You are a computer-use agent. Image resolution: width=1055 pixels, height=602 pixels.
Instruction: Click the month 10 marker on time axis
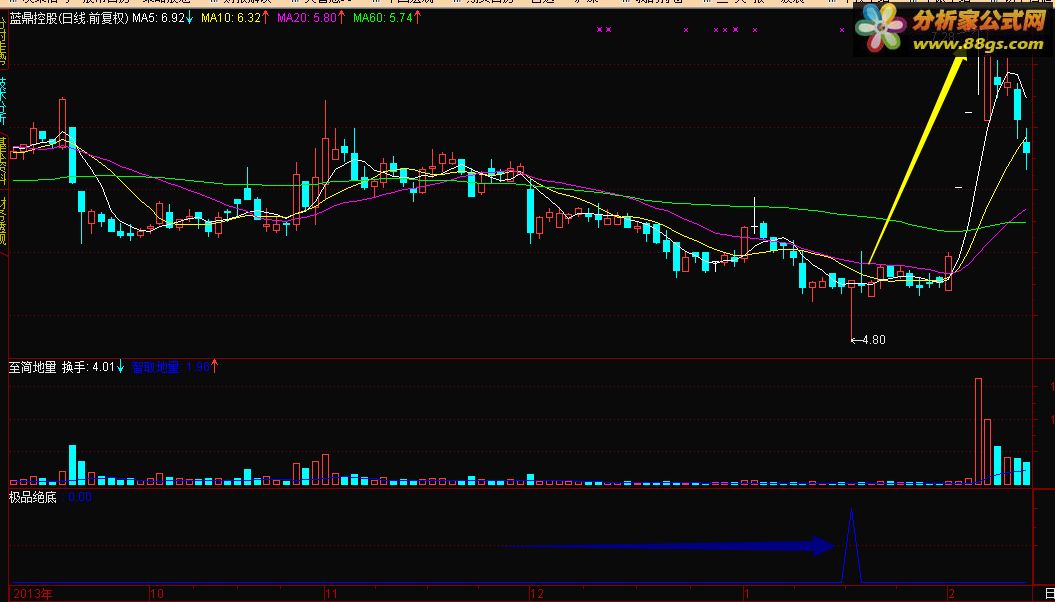156,594
